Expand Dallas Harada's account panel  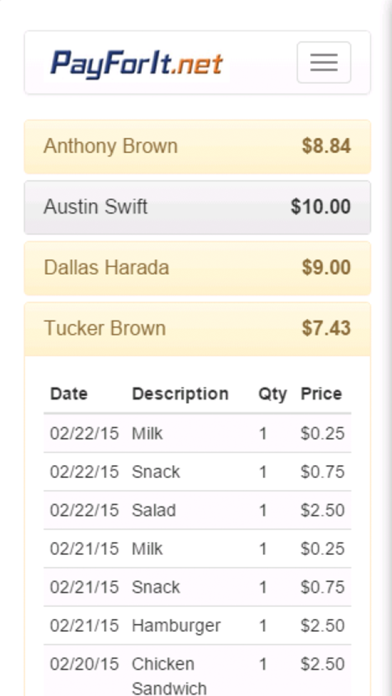click(x=197, y=268)
